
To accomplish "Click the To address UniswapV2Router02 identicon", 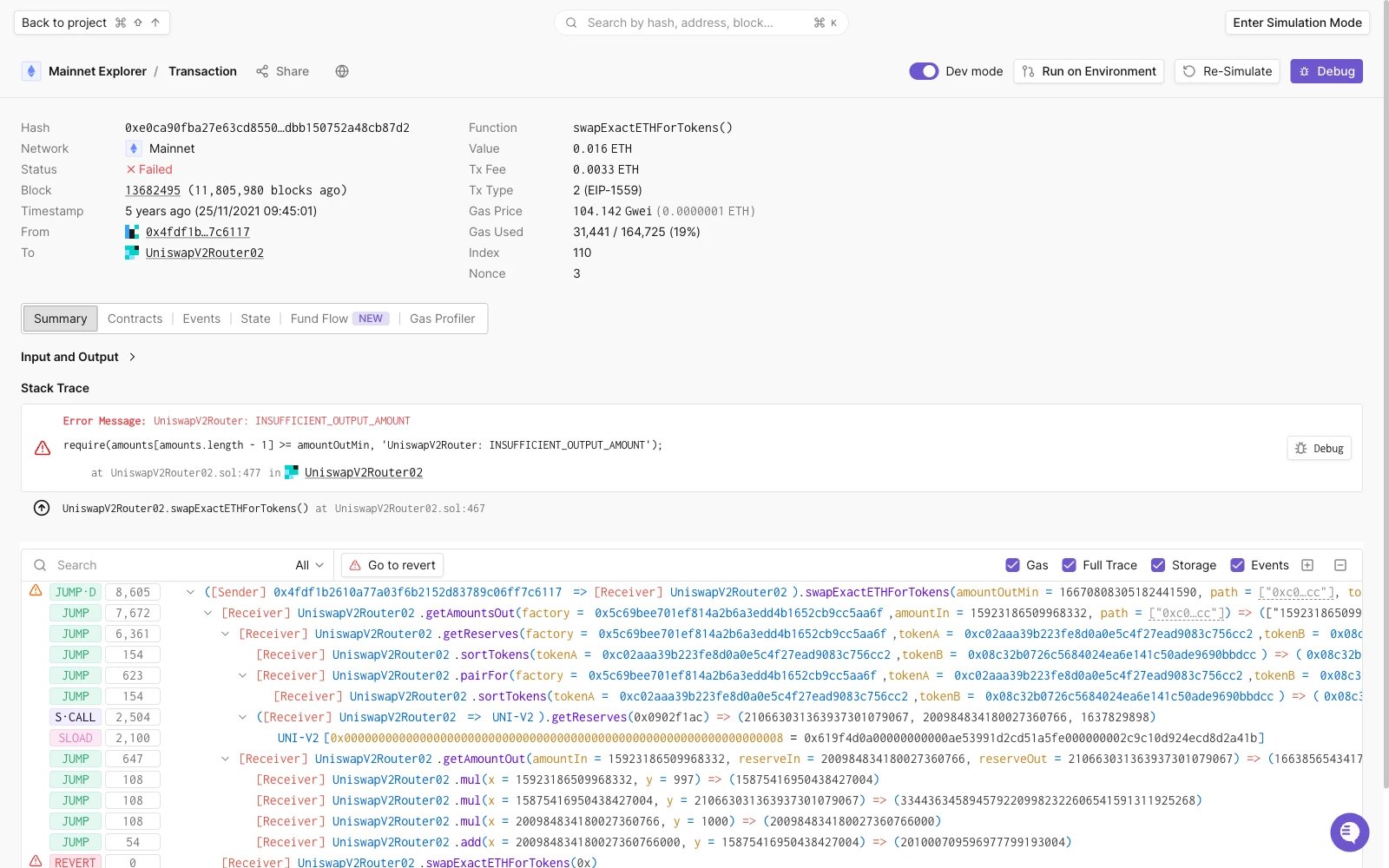I will pyautogui.click(x=132, y=253).
